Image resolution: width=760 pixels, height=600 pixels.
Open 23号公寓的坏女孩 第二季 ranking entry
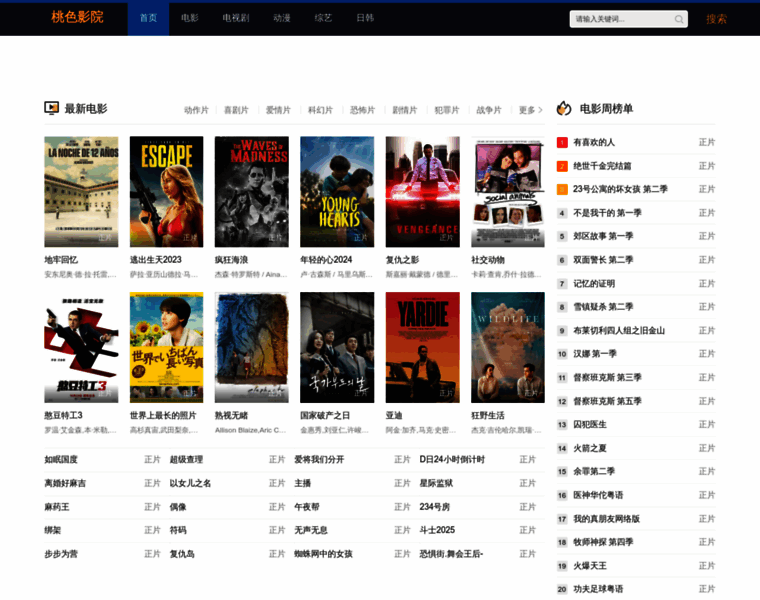pyautogui.click(x=620, y=189)
